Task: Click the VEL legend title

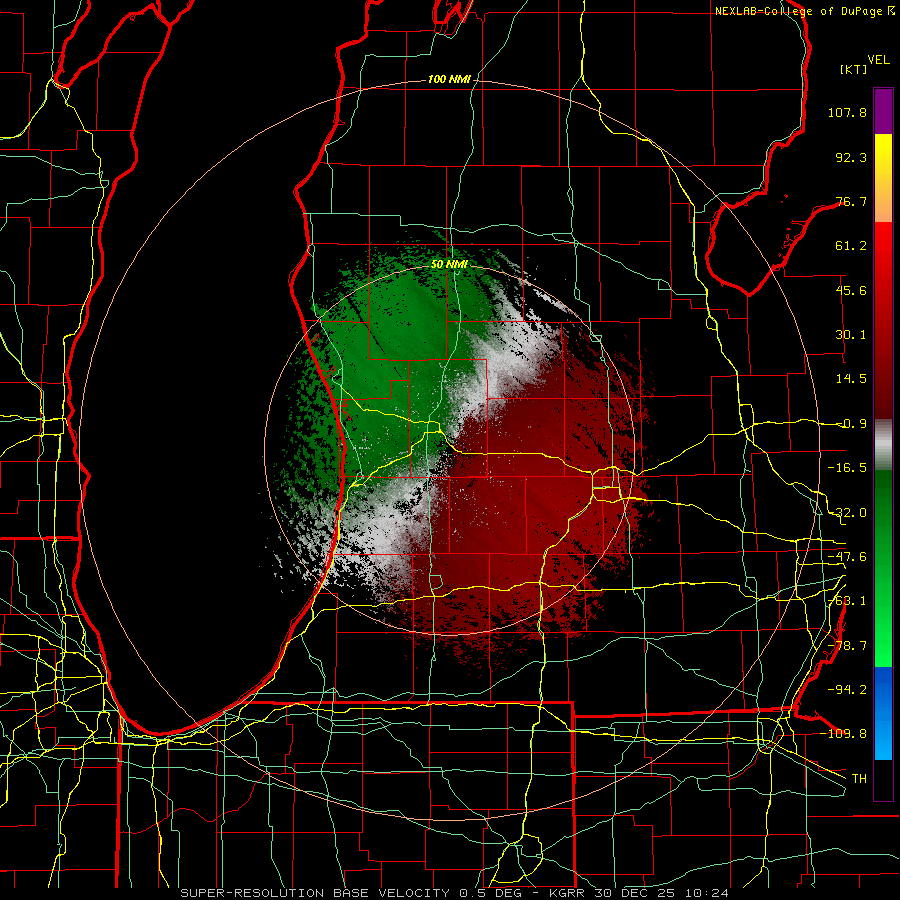Action: click(x=878, y=59)
